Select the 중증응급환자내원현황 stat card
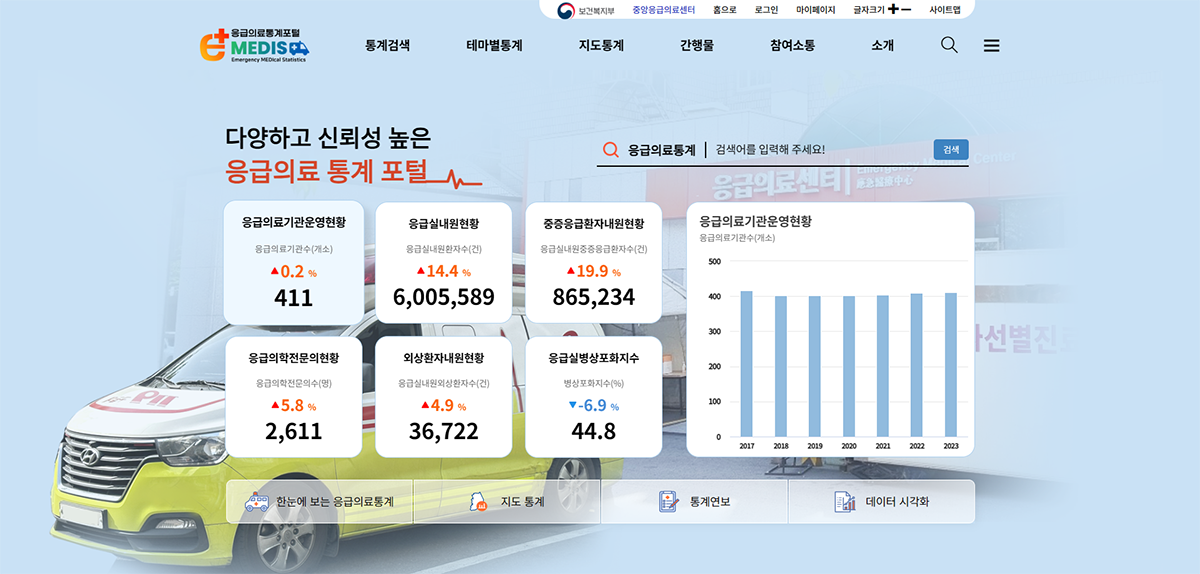 tap(594, 263)
